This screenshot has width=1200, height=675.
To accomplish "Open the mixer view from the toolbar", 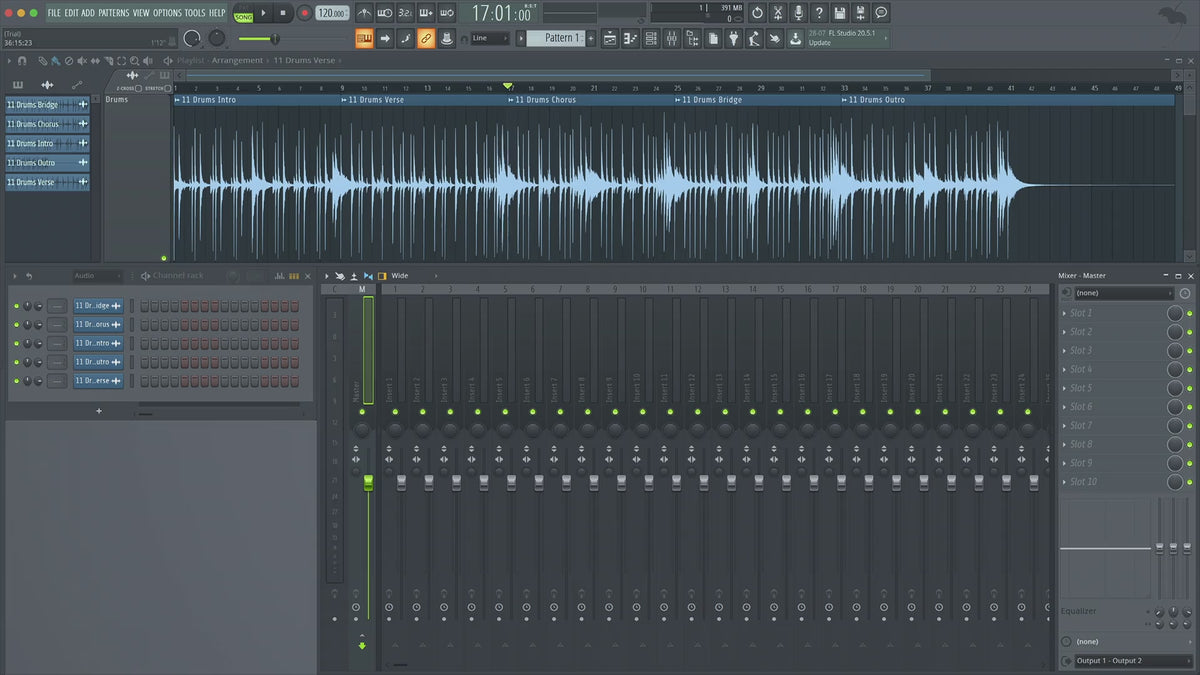I will coord(671,38).
